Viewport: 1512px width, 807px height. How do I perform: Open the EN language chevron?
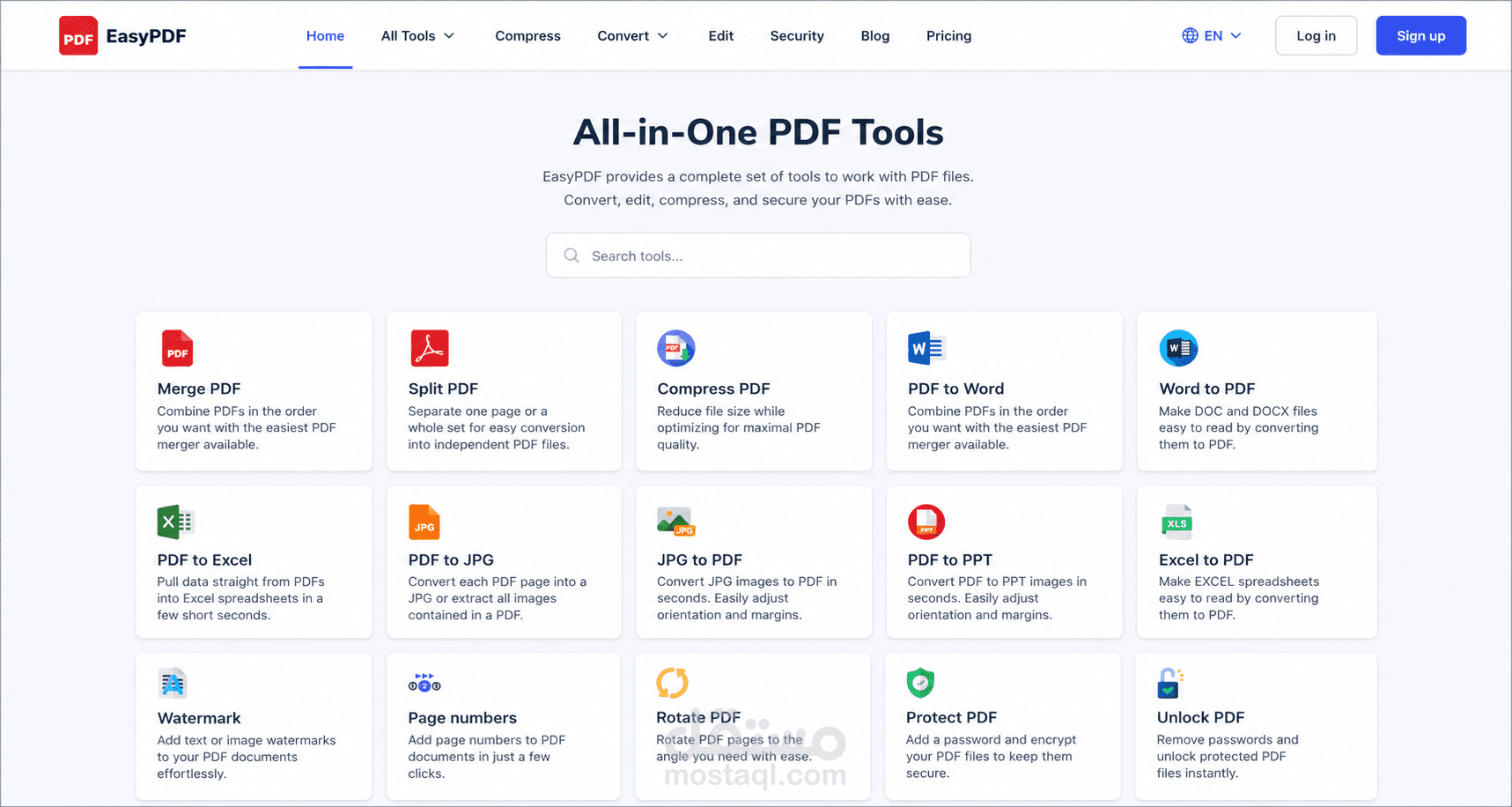point(1235,36)
